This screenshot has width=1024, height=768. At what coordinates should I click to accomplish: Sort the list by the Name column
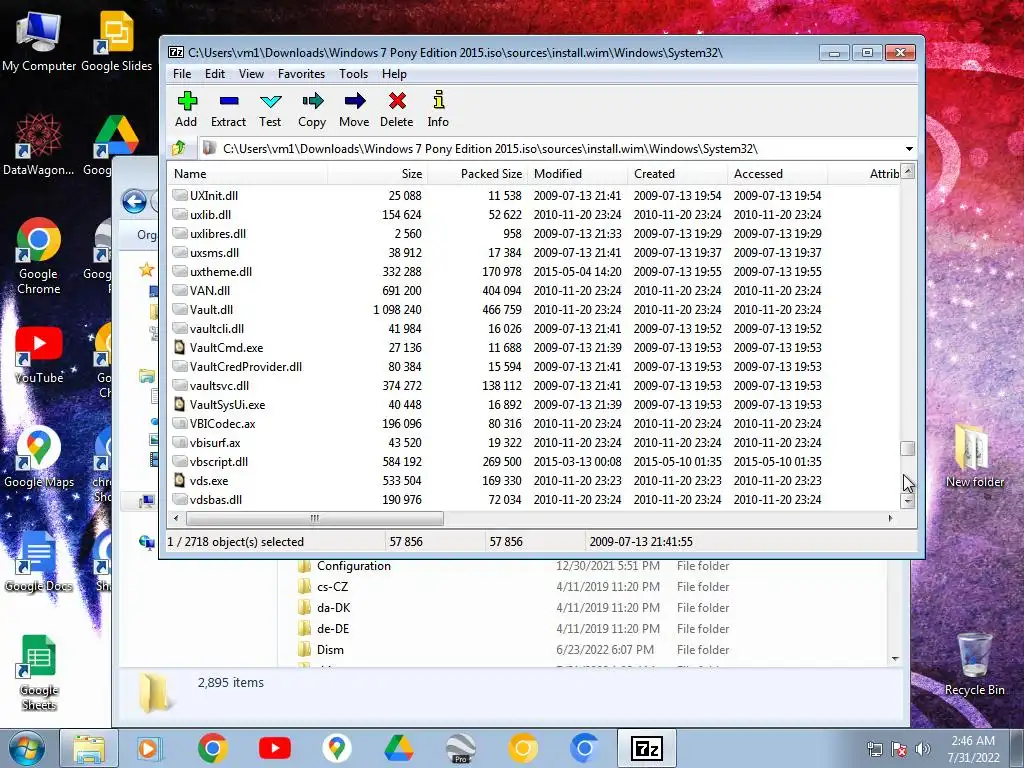(248, 174)
